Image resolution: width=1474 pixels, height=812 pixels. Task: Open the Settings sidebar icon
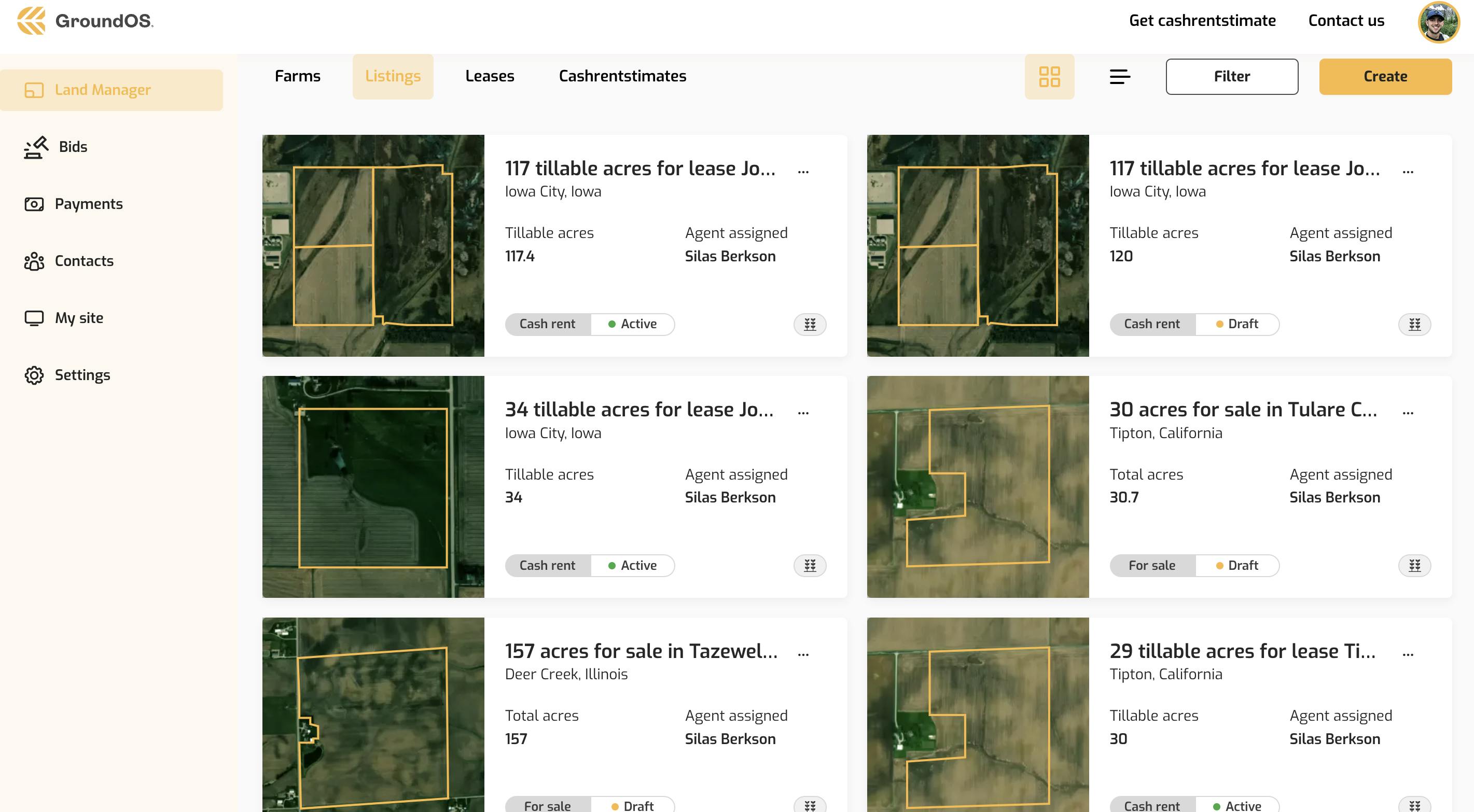coord(35,375)
